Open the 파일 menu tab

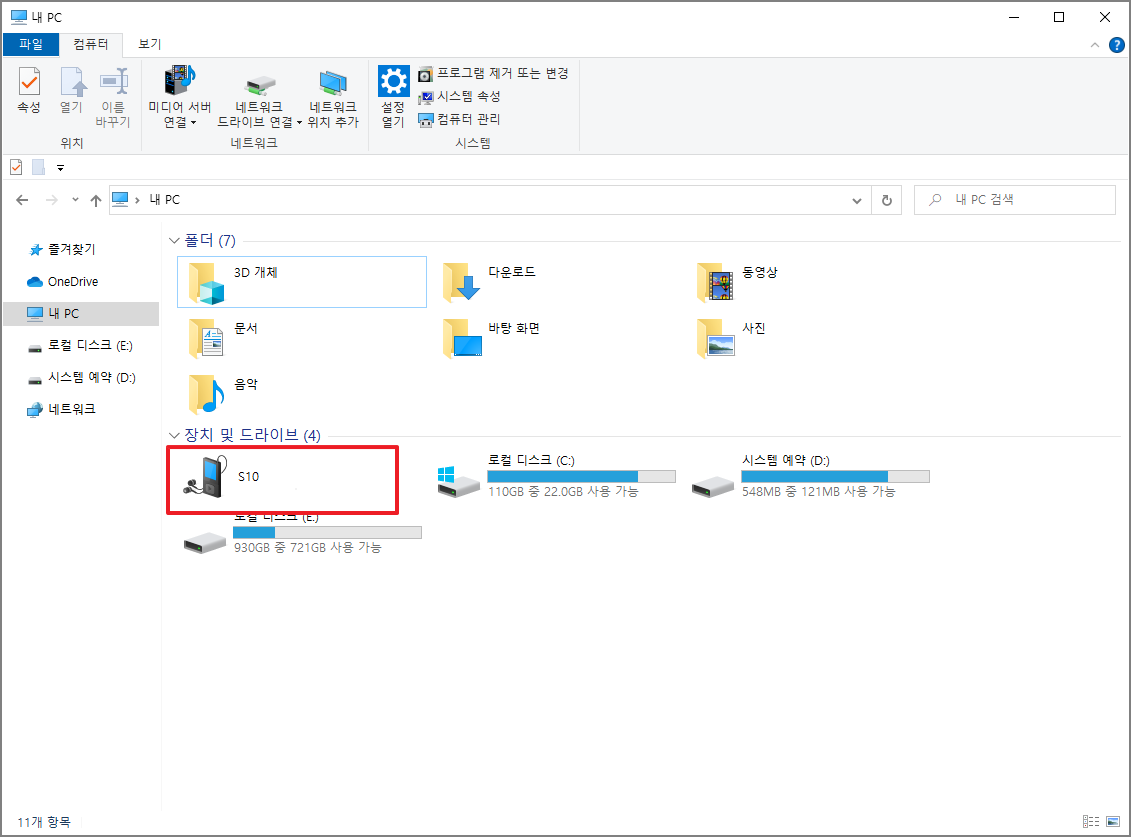click(31, 44)
